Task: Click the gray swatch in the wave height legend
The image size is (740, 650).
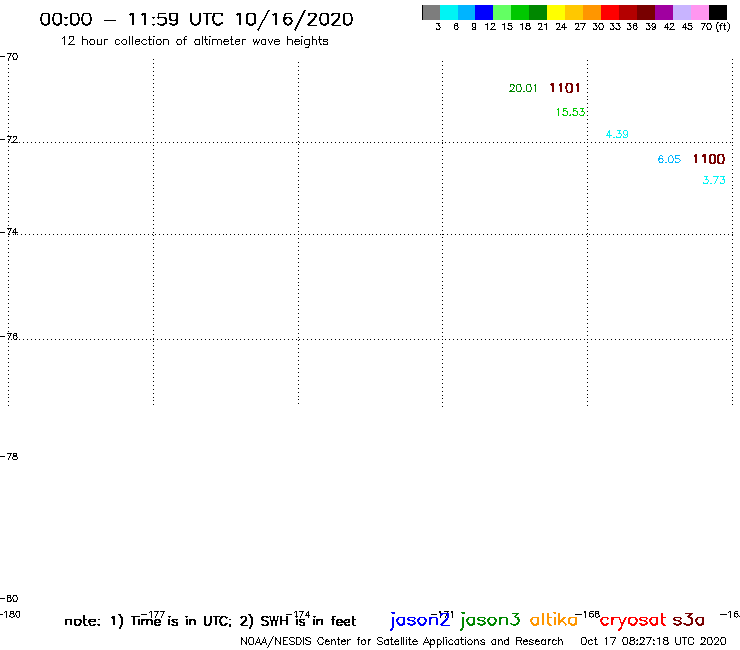Action: [431, 12]
